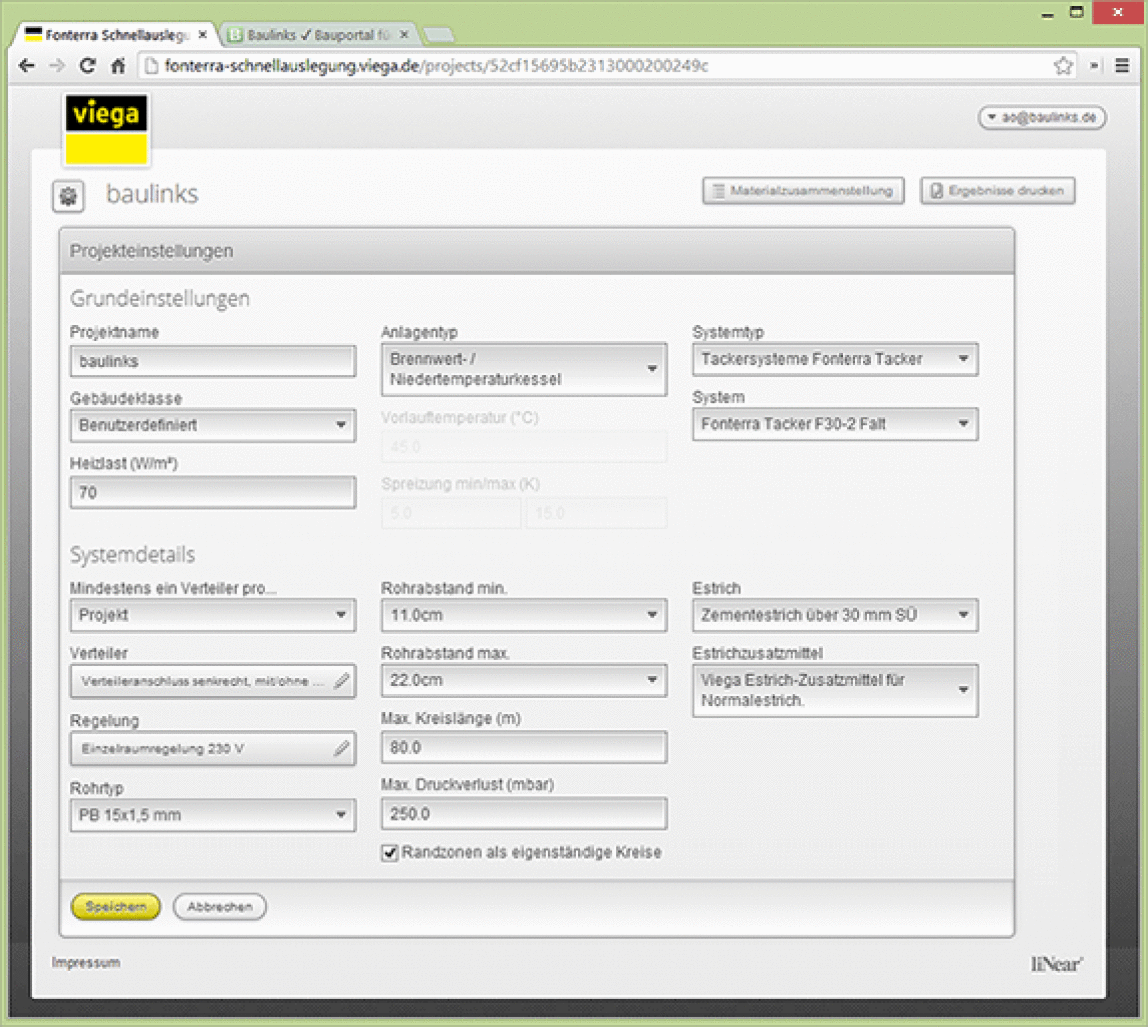Screen dimensions: 1148x1027
Task: Open the Rohrtyp dropdown
Action: click(212, 815)
